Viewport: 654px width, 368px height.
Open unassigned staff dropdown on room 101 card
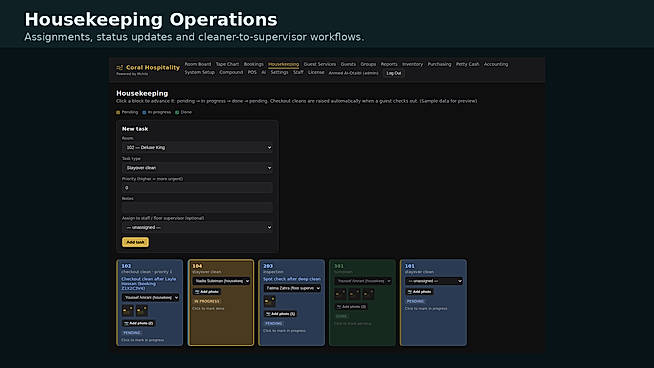click(x=434, y=281)
